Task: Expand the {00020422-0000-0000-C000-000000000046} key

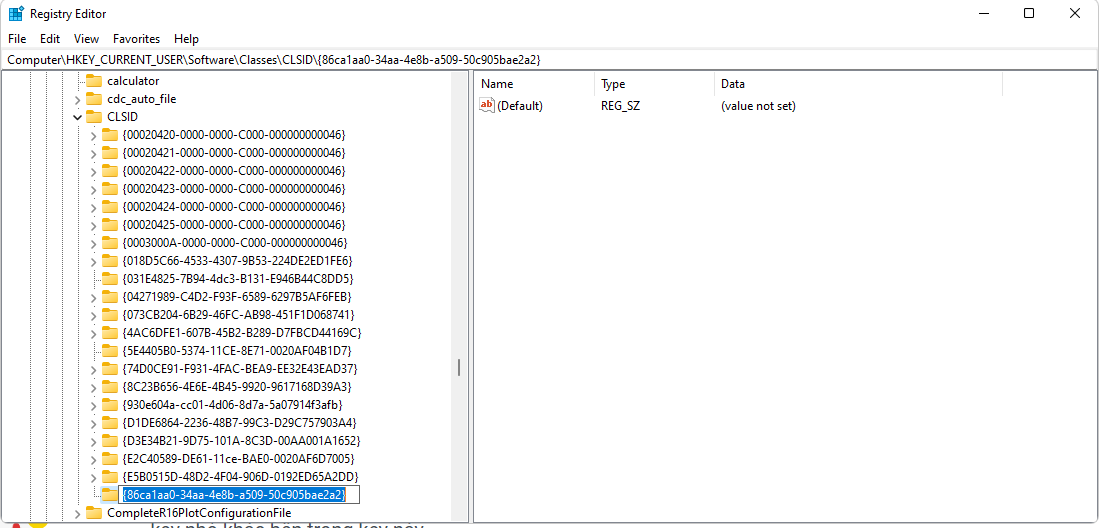Action: [x=93, y=171]
